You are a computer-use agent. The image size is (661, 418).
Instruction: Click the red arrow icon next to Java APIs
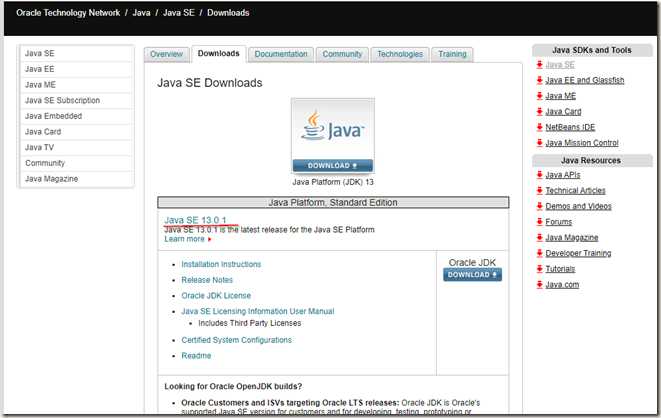point(539,174)
